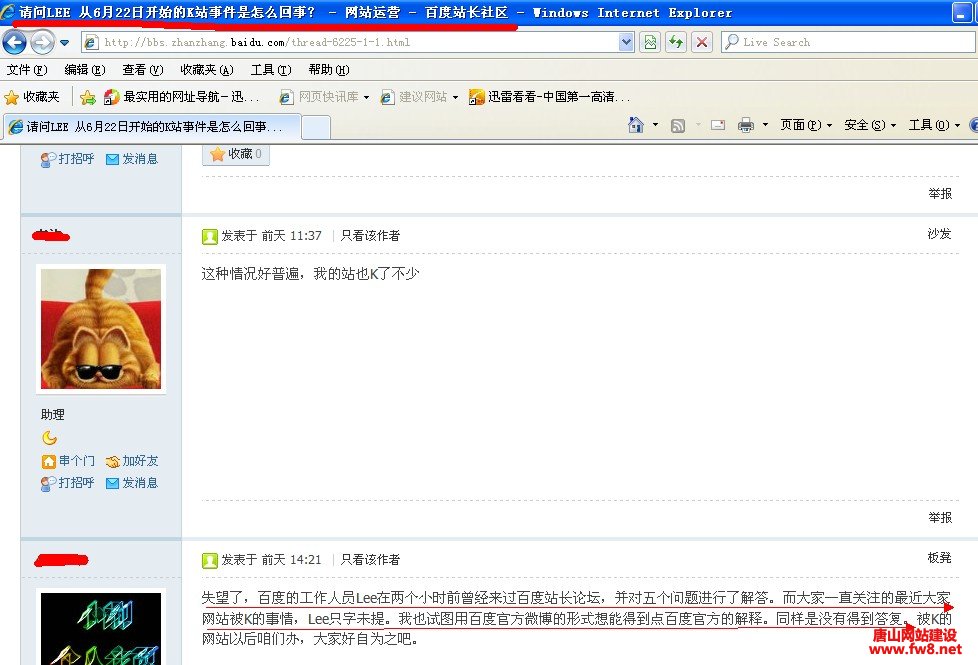Image resolution: width=978 pixels, height=665 pixels.
Task: Click the 加好友 link under Garfield avatar
Action: pyautogui.click(x=132, y=461)
